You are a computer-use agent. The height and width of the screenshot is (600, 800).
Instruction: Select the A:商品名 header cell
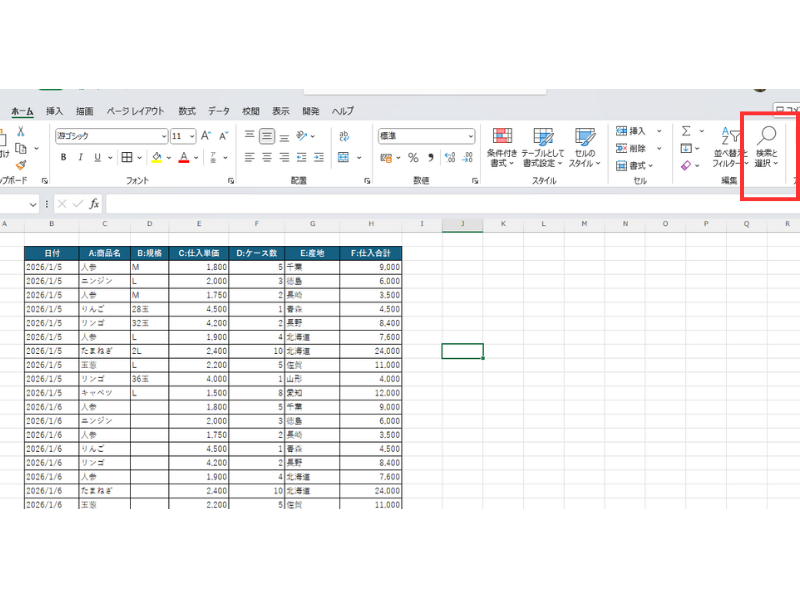click(103, 253)
